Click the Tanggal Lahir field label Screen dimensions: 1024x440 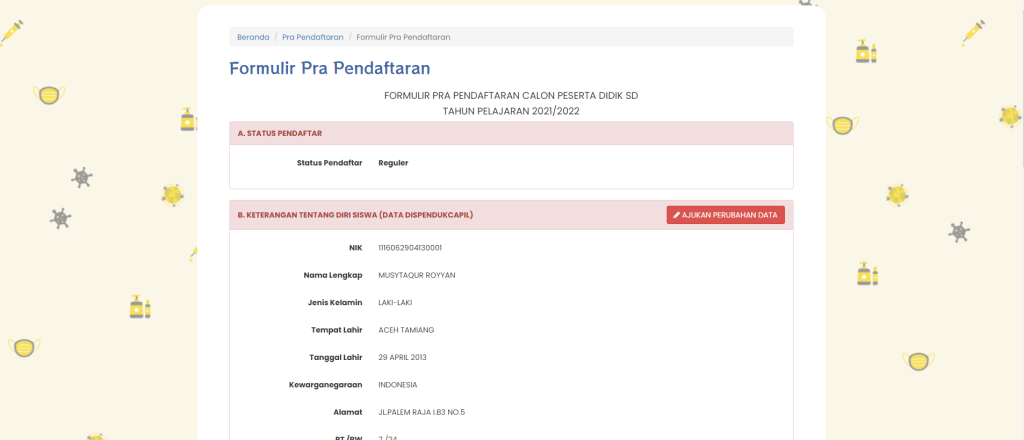pos(335,357)
